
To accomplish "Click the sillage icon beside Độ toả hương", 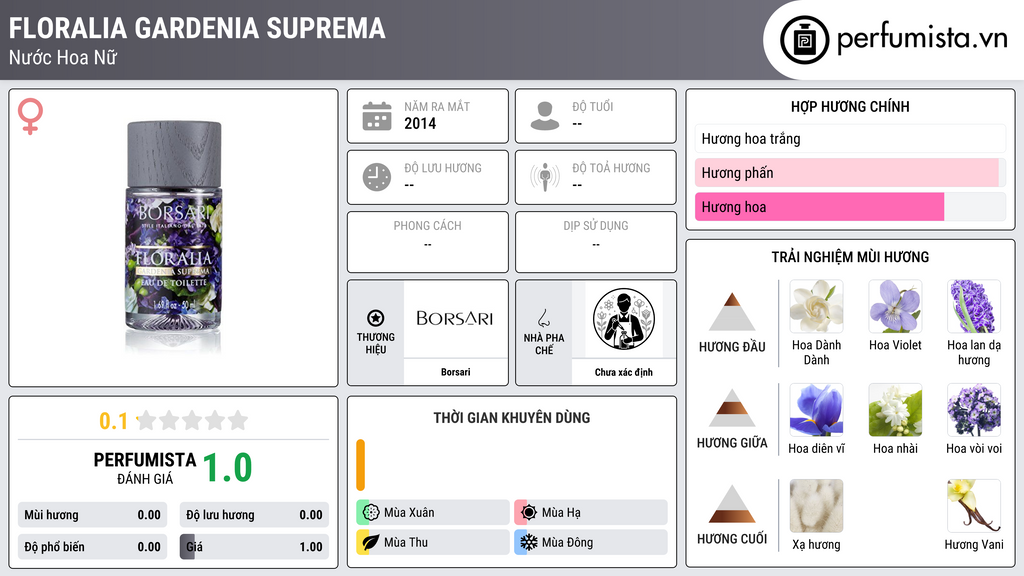I will click(545, 177).
